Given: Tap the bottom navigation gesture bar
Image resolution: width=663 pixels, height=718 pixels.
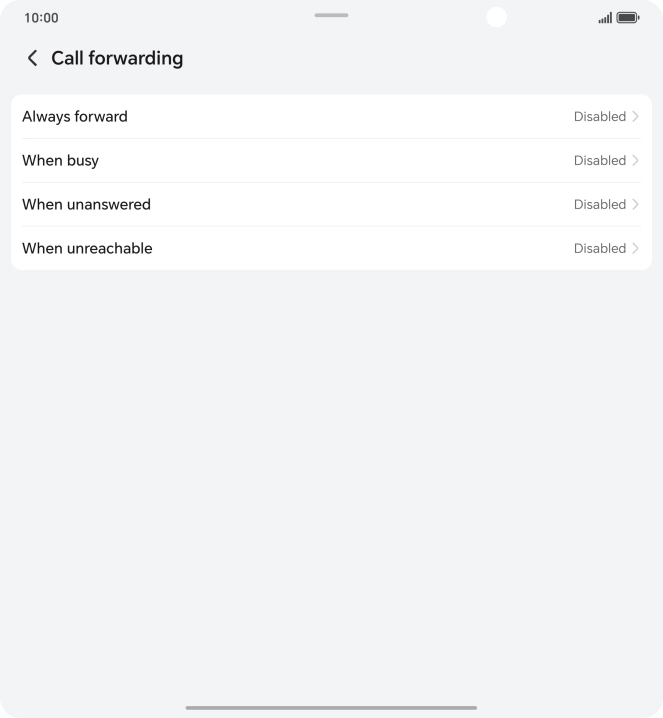Looking at the screenshot, I should pos(331,707).
